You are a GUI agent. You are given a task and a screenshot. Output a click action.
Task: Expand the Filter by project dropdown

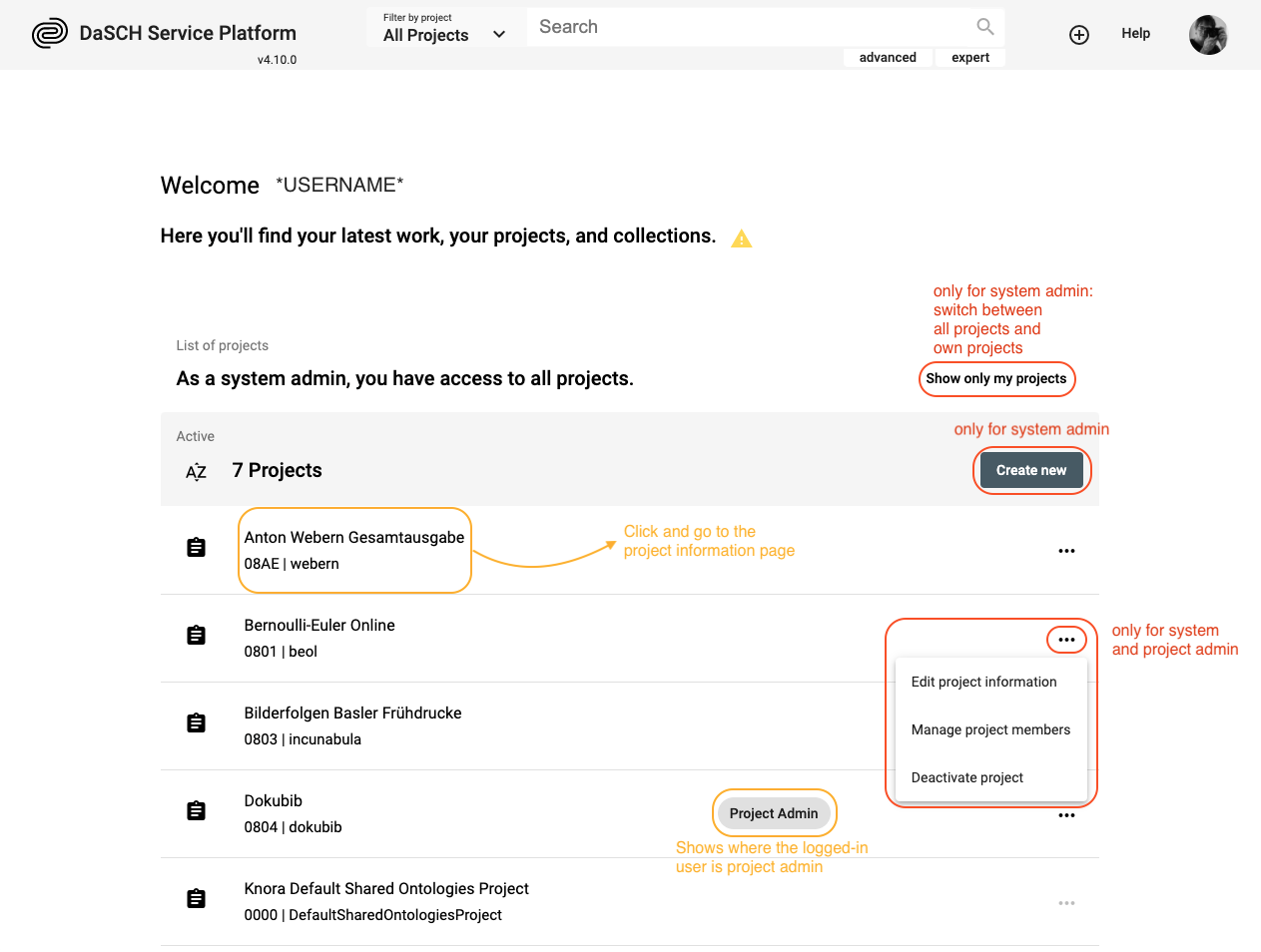click(445, 28)
